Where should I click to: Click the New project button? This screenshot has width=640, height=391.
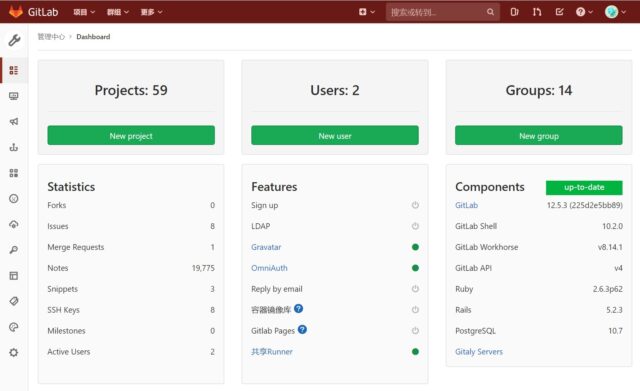131,136
